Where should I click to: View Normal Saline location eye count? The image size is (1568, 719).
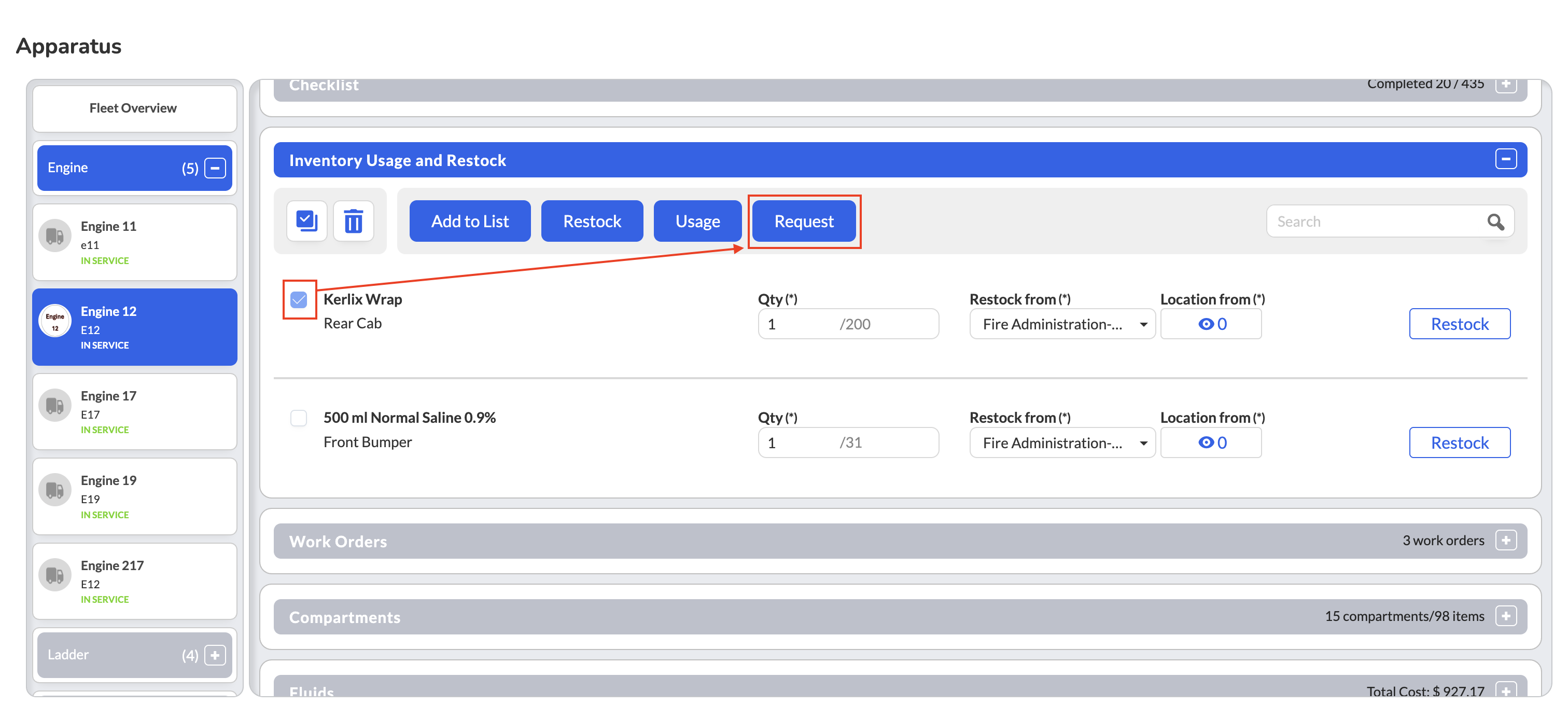click(1211, 443)
